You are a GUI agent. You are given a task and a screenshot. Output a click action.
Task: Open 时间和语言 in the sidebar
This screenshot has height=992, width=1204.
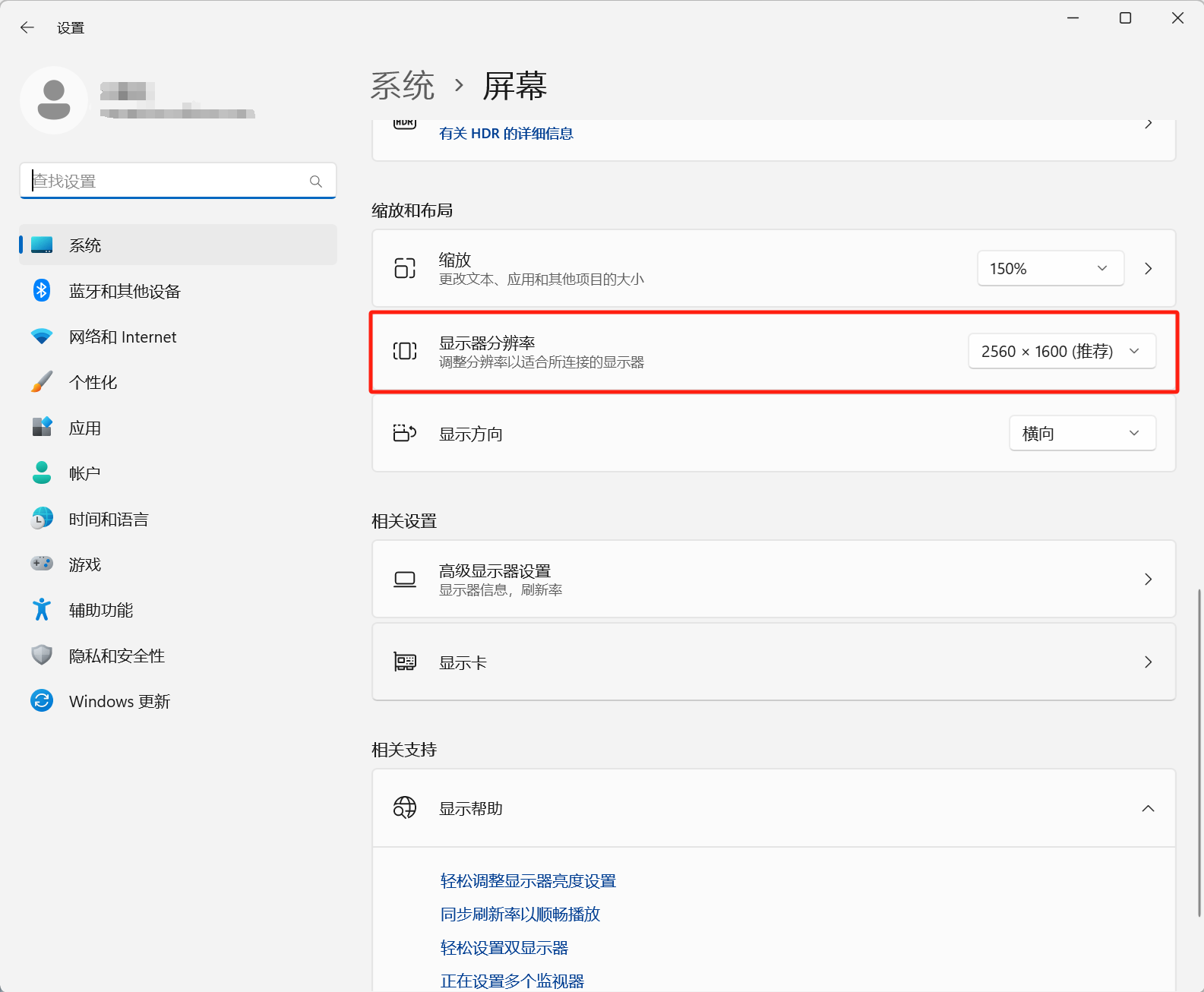click(178, 518)
